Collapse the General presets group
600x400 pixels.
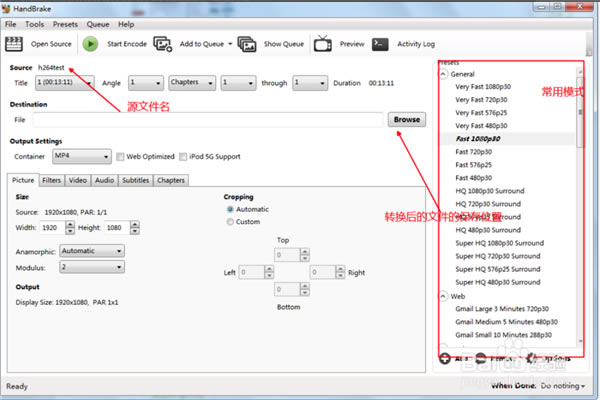tap(443, 74)
